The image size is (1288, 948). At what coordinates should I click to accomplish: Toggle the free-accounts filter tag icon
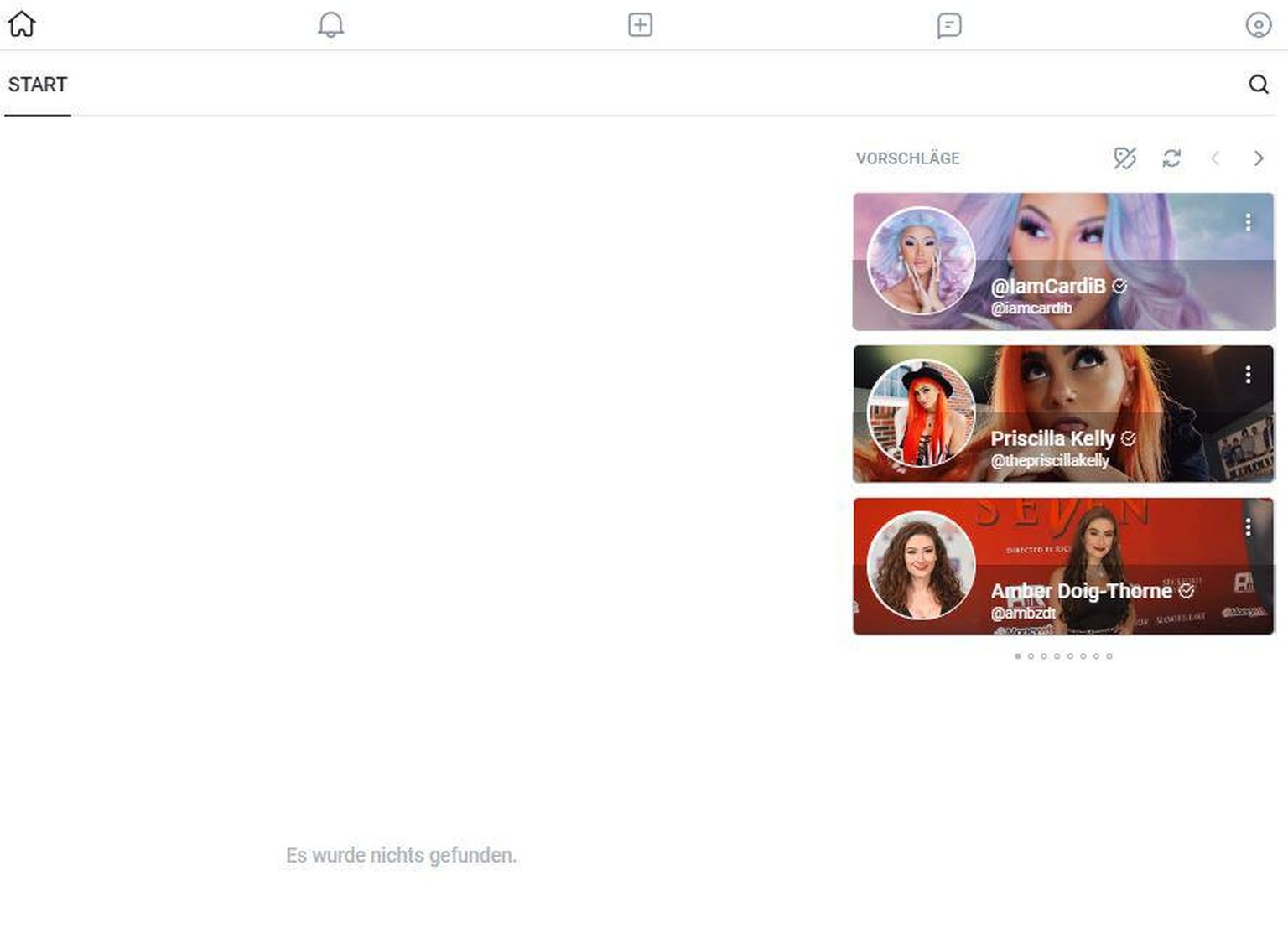pyautogui.click(x=1124, y=158)
